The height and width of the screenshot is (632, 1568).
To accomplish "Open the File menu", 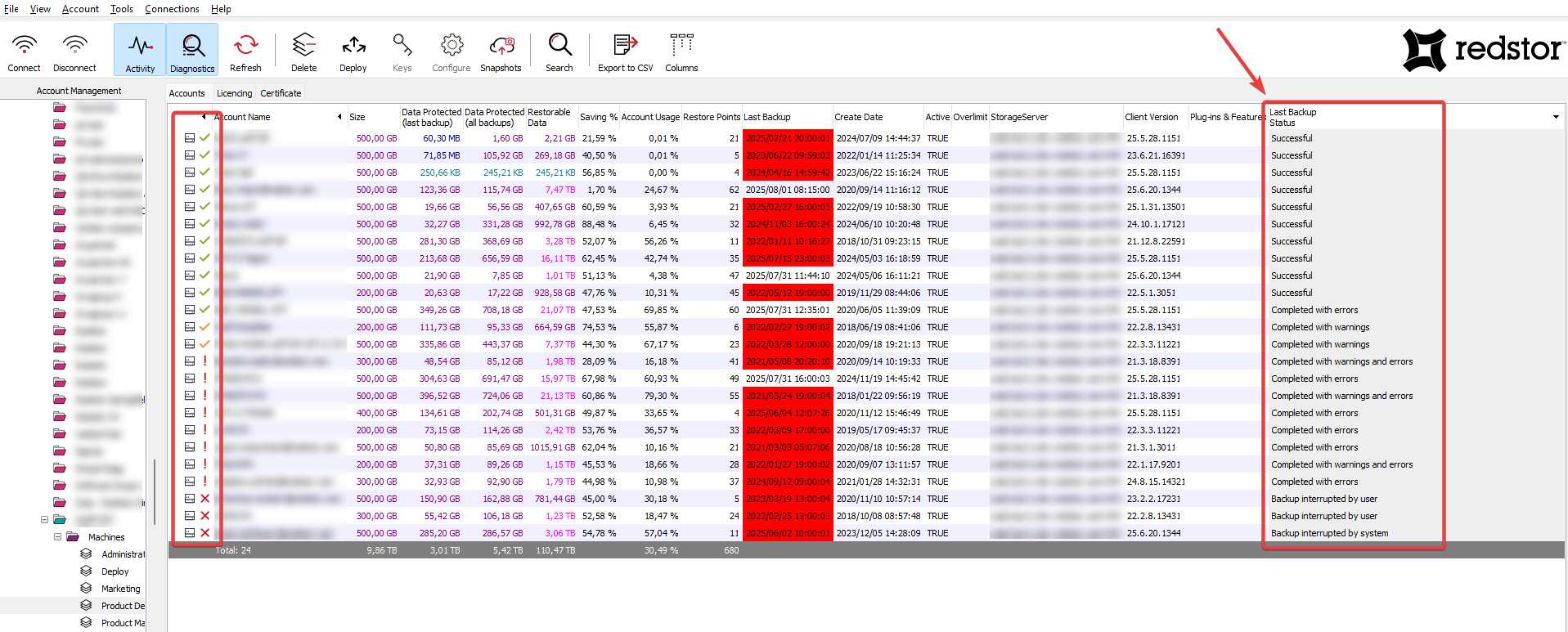I will point(11,9).
